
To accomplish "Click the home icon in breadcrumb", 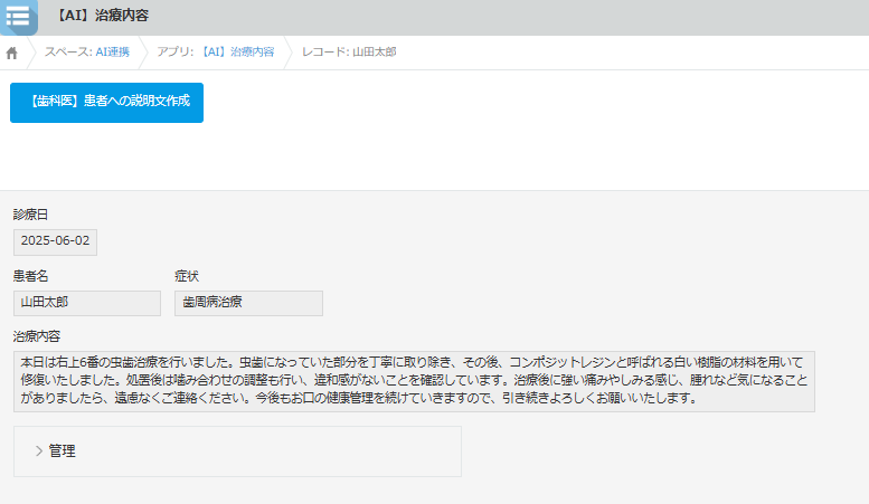I will 12,52.
